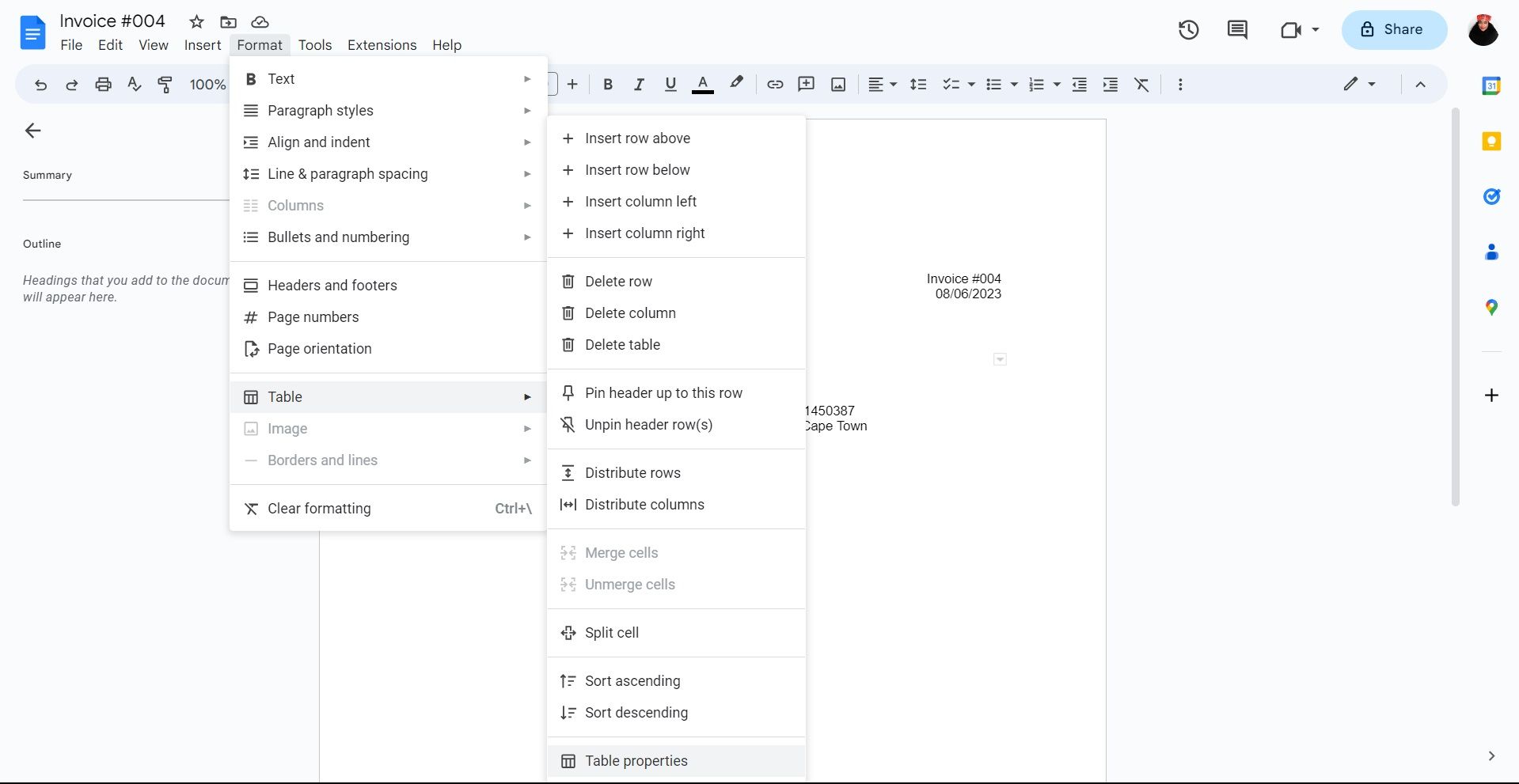Select Insert row above option
Image resolution: width=1519 pixels, height=784 pixels.
pyautogui.click(x=676, y=138)
